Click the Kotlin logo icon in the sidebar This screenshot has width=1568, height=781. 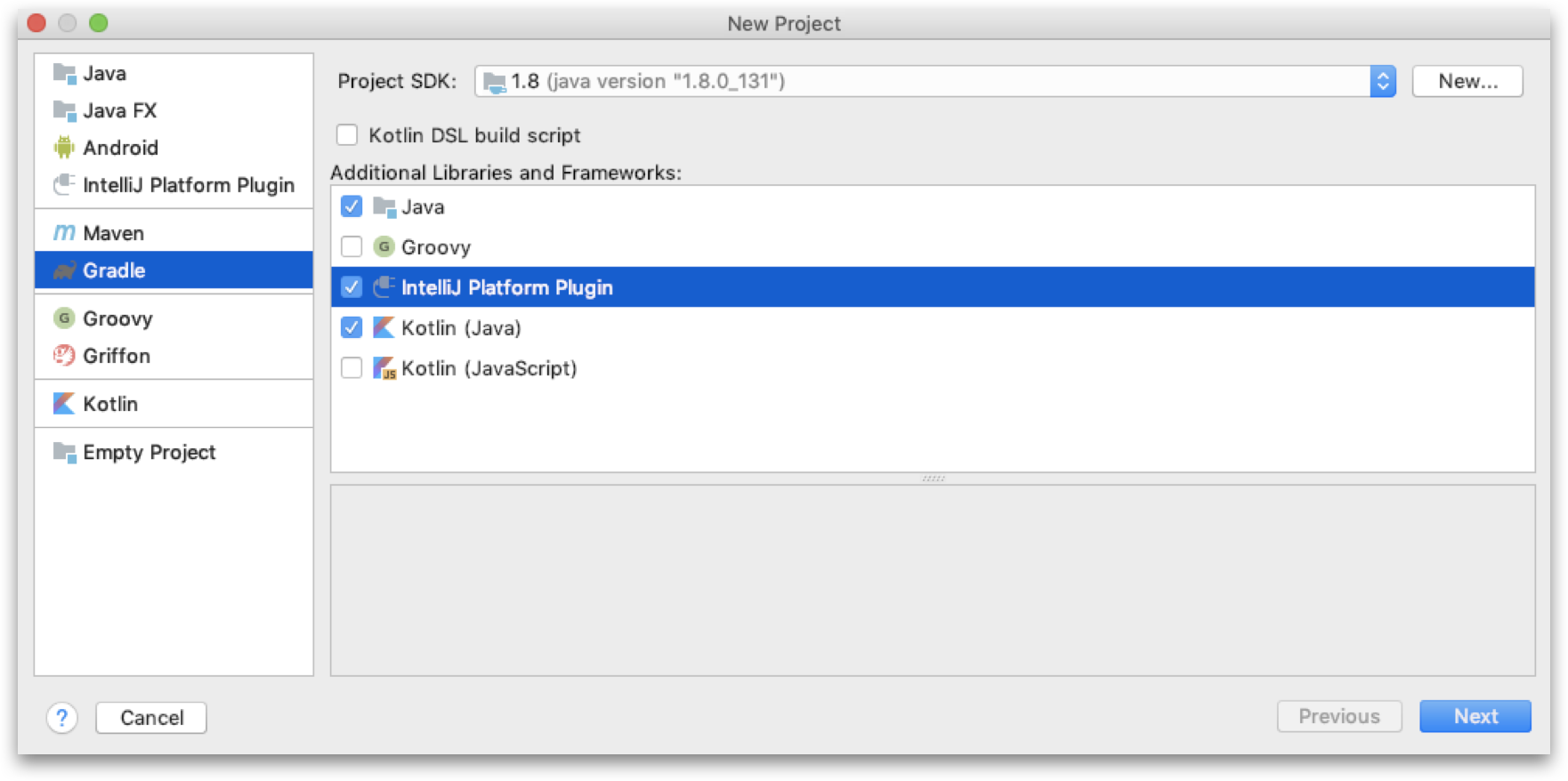coord(64,404)
